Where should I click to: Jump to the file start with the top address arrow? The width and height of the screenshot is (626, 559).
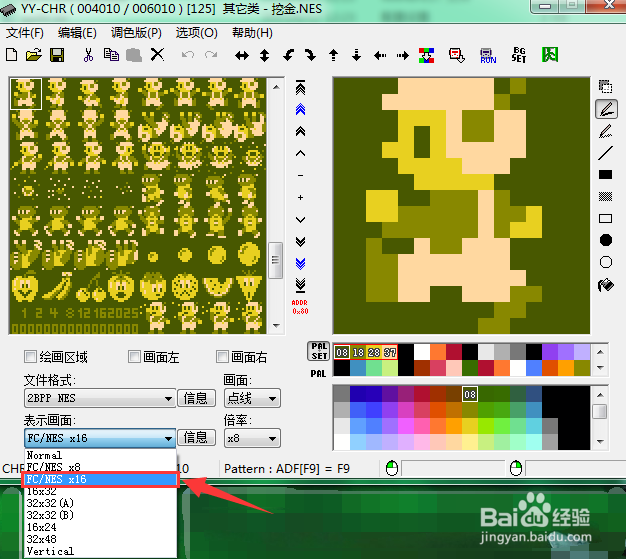click(x=300, y=87)
